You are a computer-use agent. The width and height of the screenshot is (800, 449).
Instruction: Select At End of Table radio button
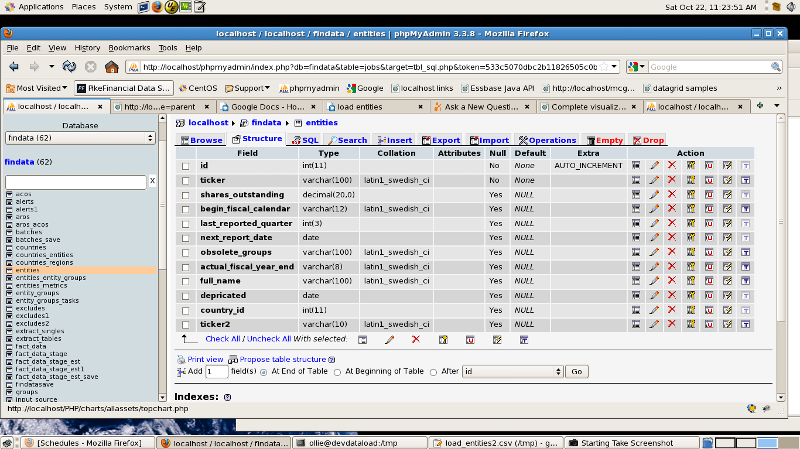pyautogui.click(x=263, y=372)
